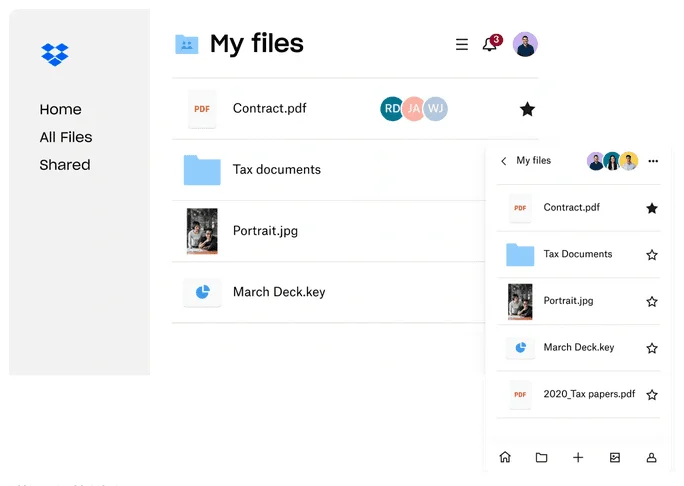Open March Deck.key in the mobile panel
This screenshot has height=486, width=684.
[x=579, y=347]
